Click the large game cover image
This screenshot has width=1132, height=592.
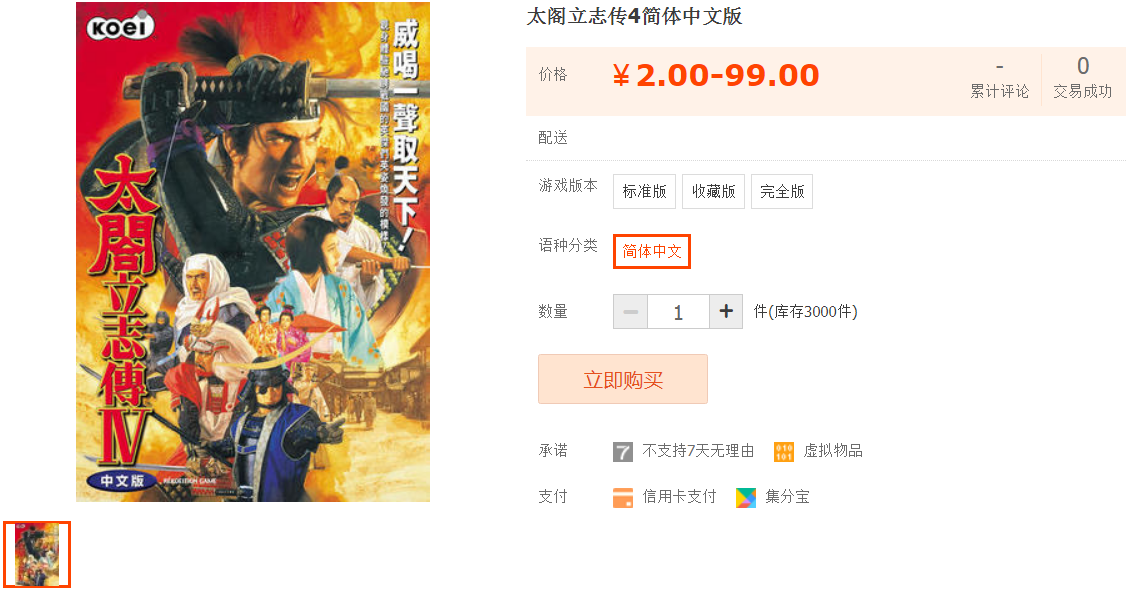coord(253,251)
